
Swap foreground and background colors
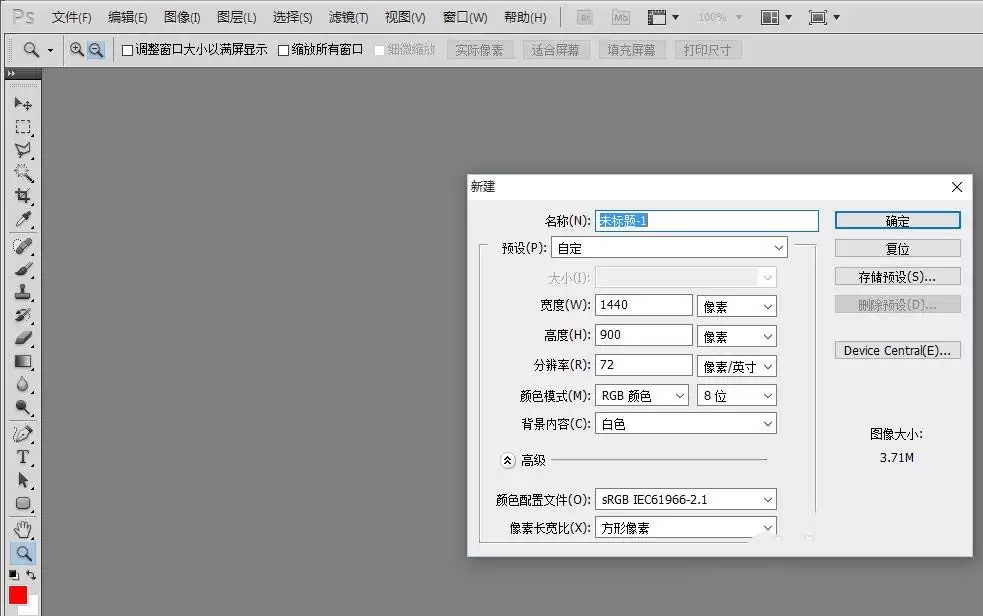[32, 575]
